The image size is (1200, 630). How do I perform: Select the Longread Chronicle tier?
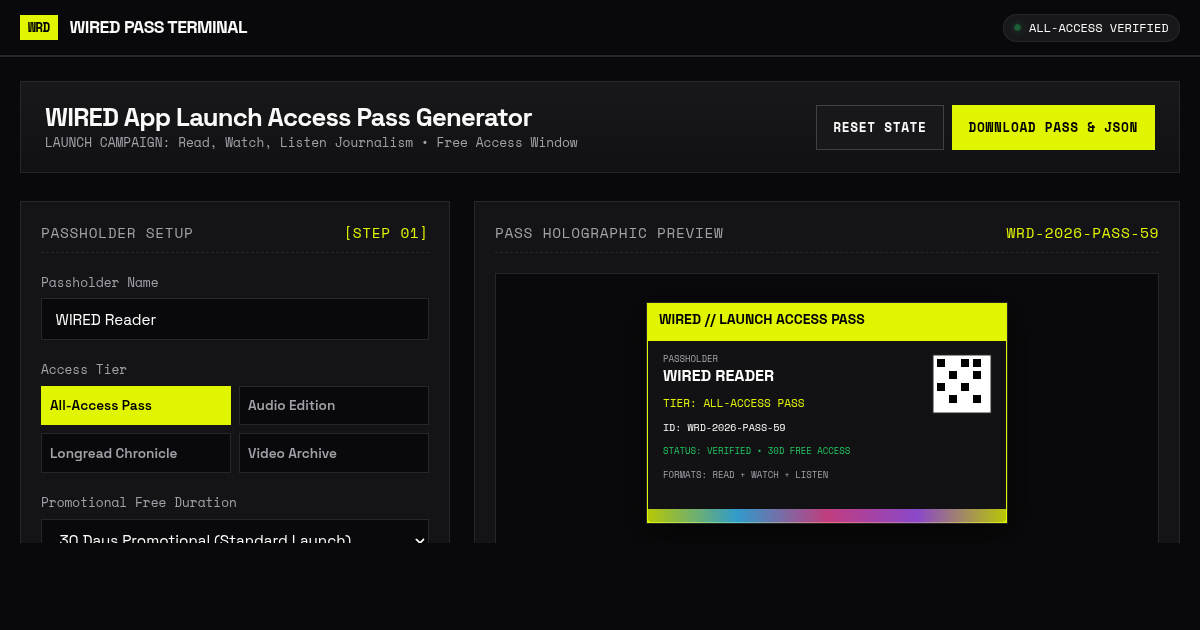(136, 453)
